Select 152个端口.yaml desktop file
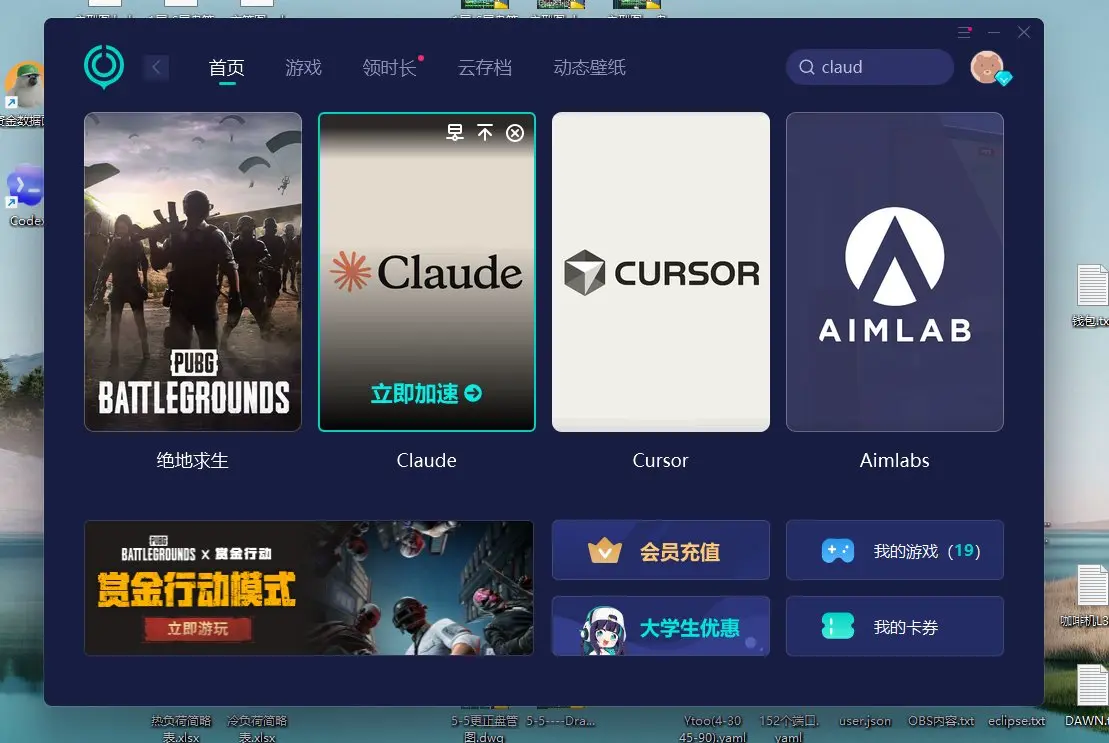Viewport: 1109px width, 743px height. (789, 728)
